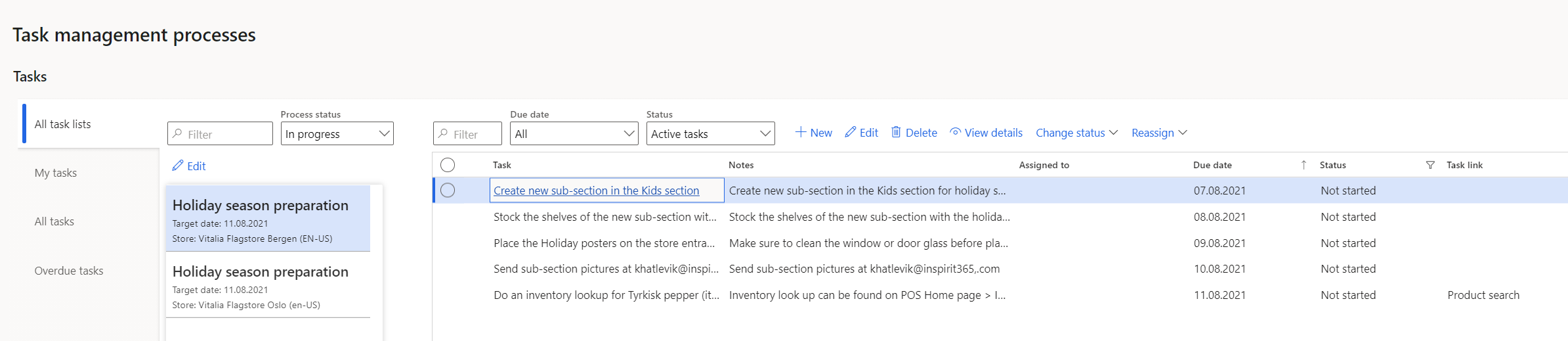
Task: Toggle the select-all circle in grid header
Action: click(448, 165)
